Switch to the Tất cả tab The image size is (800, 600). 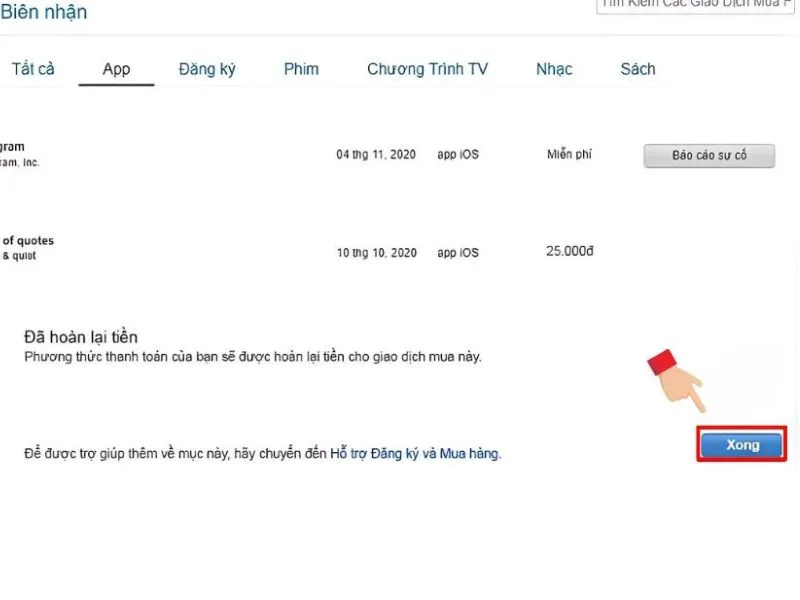(33, 69)
